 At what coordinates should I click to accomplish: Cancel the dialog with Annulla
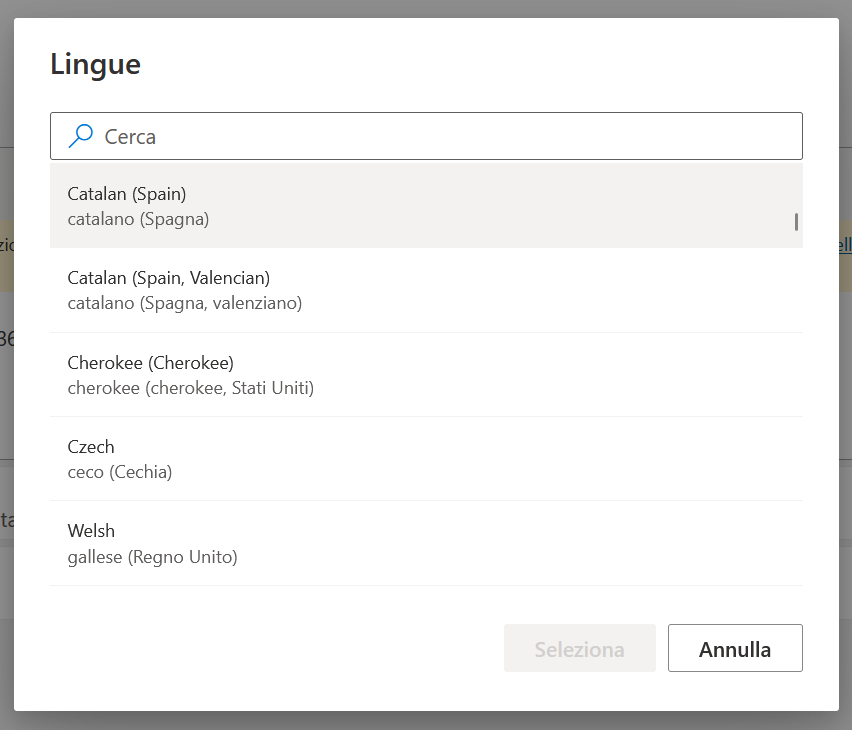coord(735,648)
